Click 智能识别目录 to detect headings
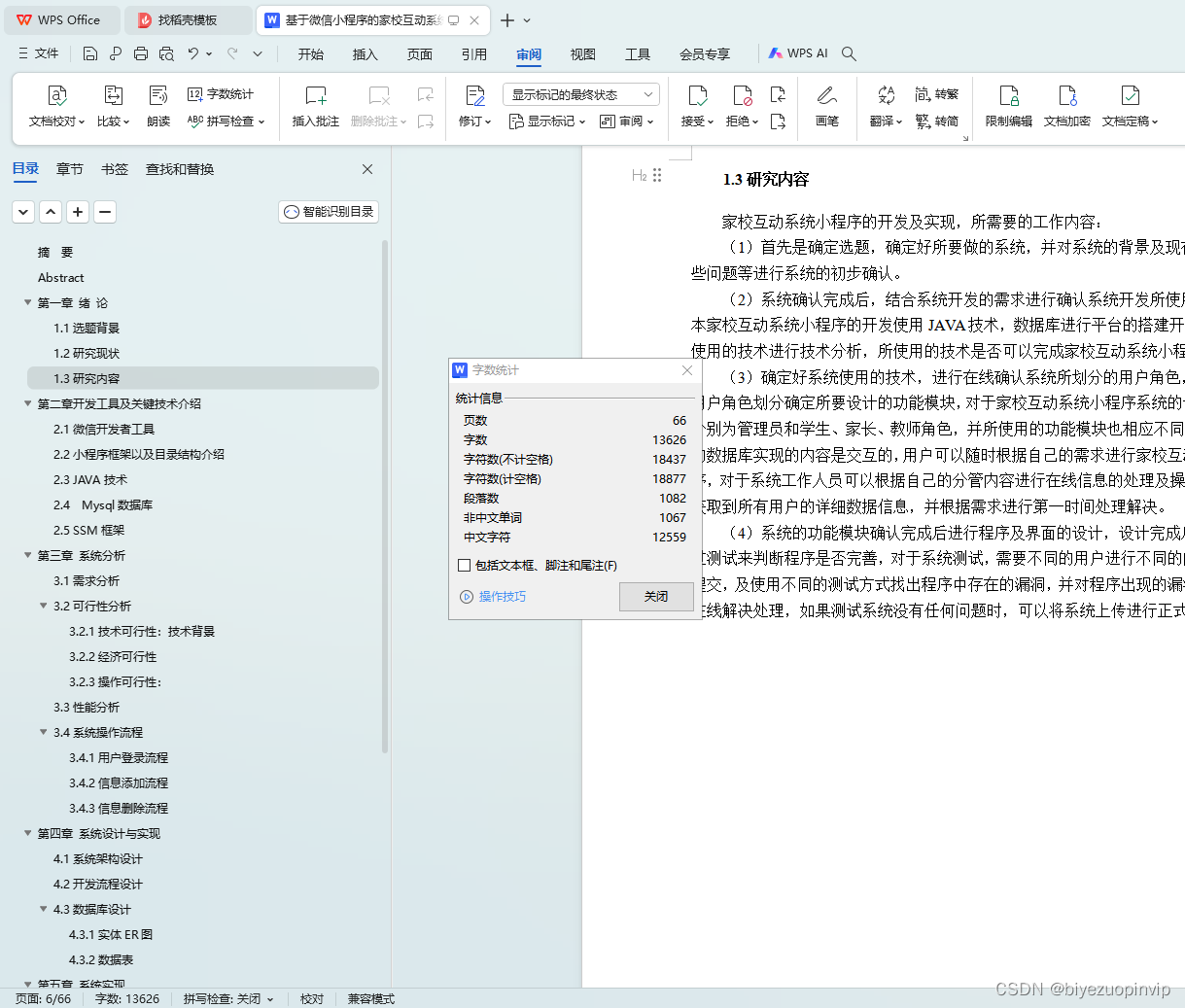 (x=328, y=211)
